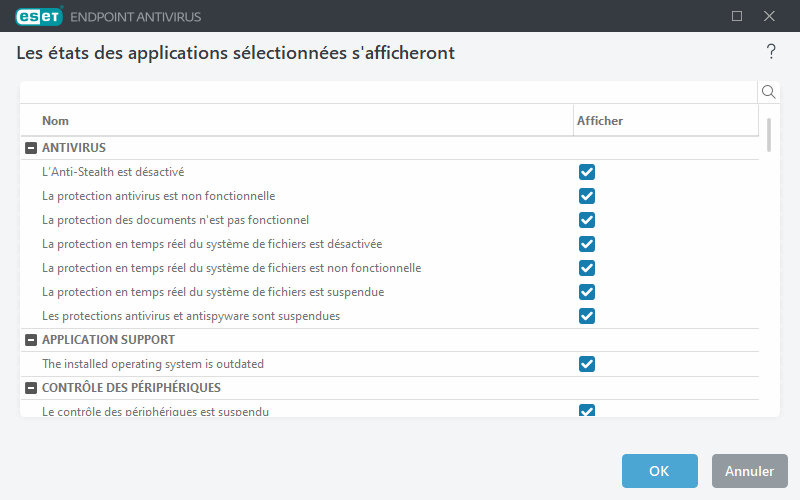
Task: Collapse the APPLICATION SUPPORT group
Action: [x=30, y=340]
